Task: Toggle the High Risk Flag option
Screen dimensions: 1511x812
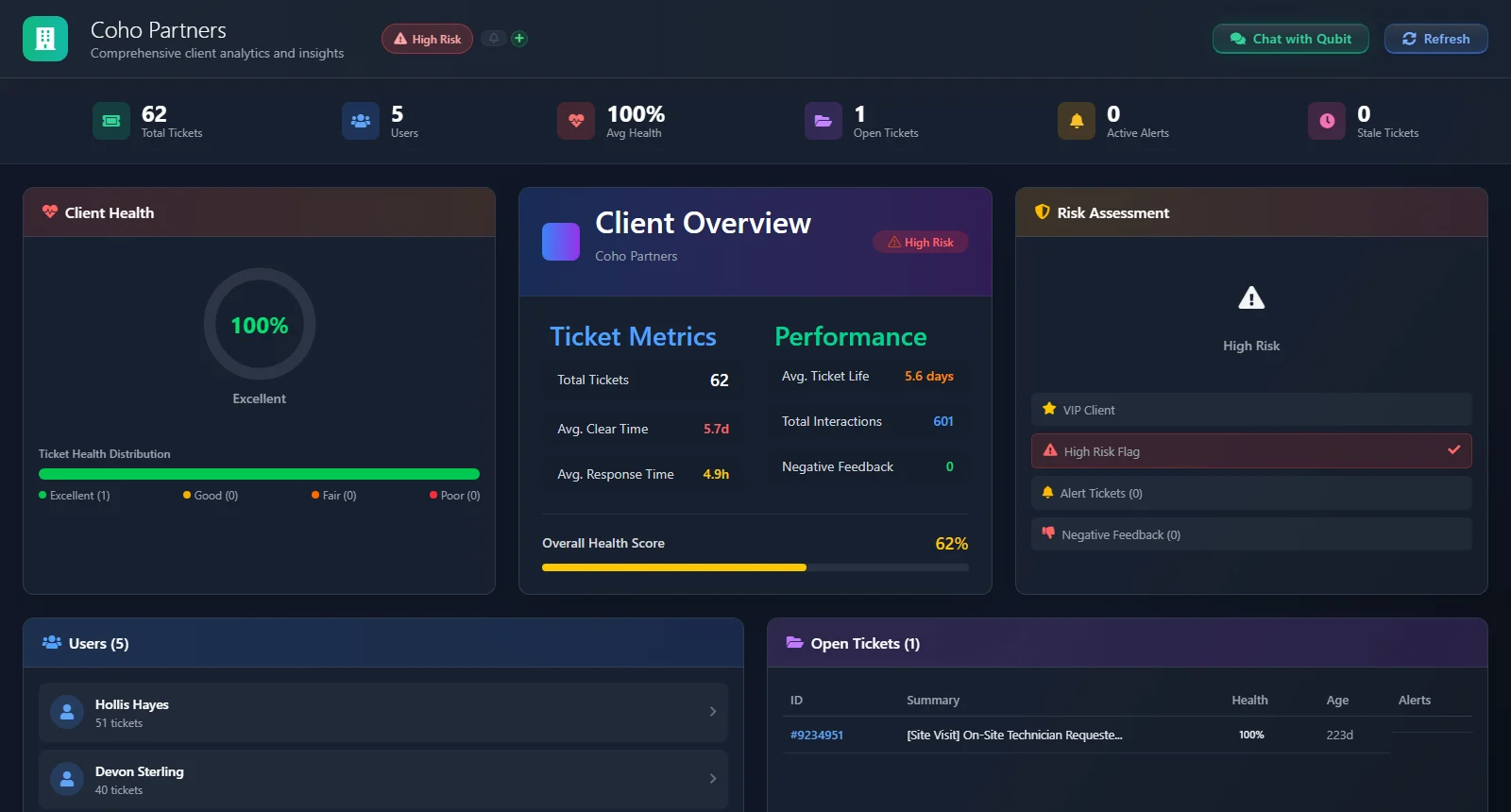Action: (1251, 451)
